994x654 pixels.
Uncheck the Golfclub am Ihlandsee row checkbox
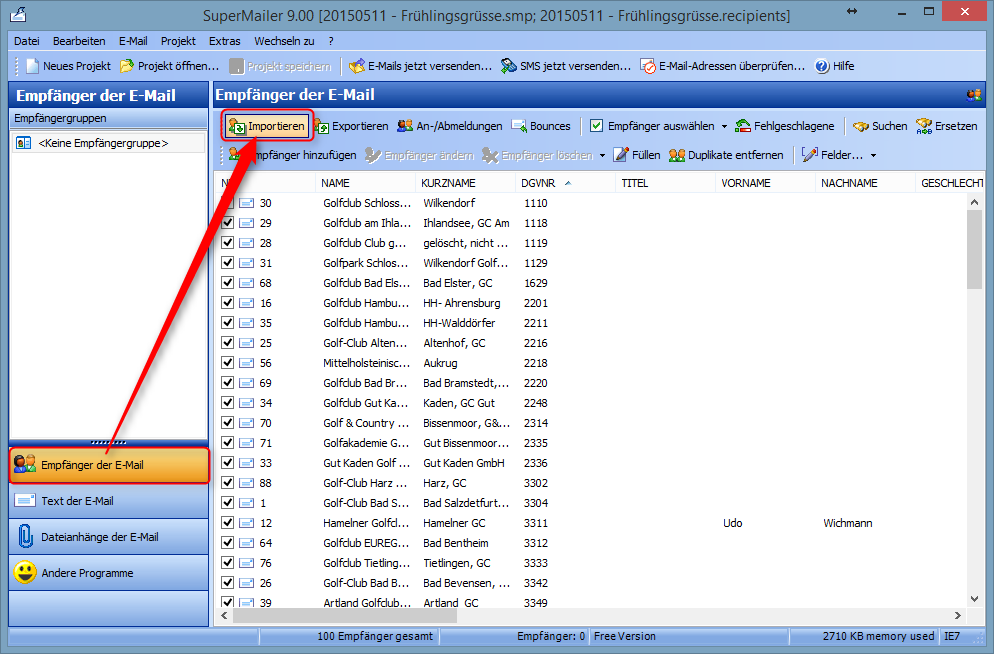pyautogui.click(x=228, y=223)
